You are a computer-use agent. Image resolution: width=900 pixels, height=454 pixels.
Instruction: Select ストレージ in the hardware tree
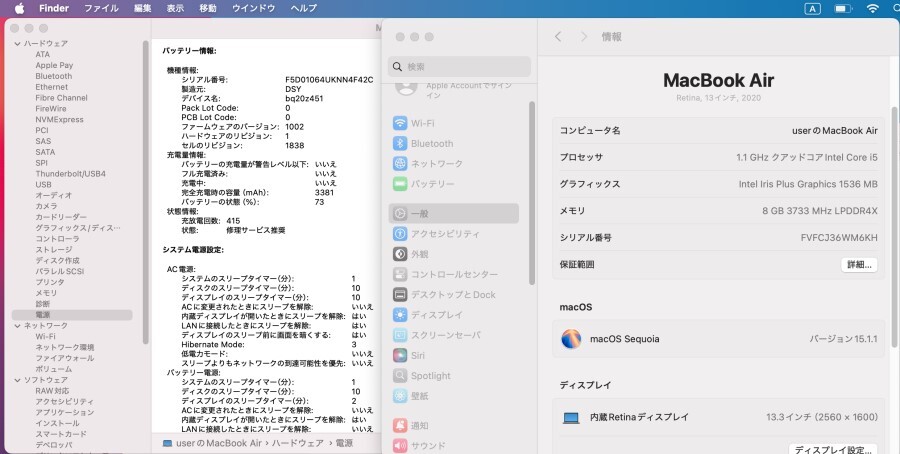(x=54, y=250)
